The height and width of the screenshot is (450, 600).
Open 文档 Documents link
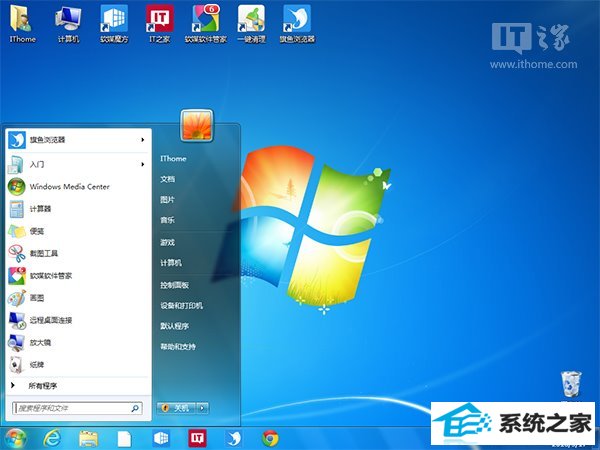click(168, 179)
